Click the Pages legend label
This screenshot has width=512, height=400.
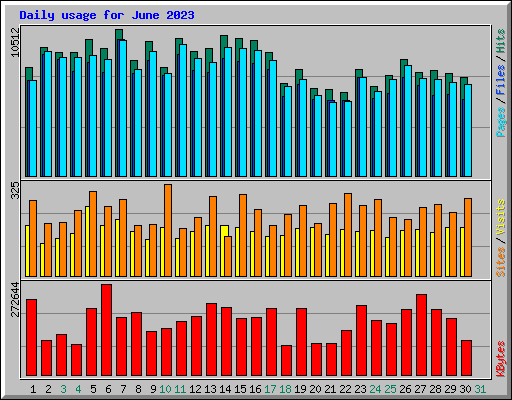501,122
